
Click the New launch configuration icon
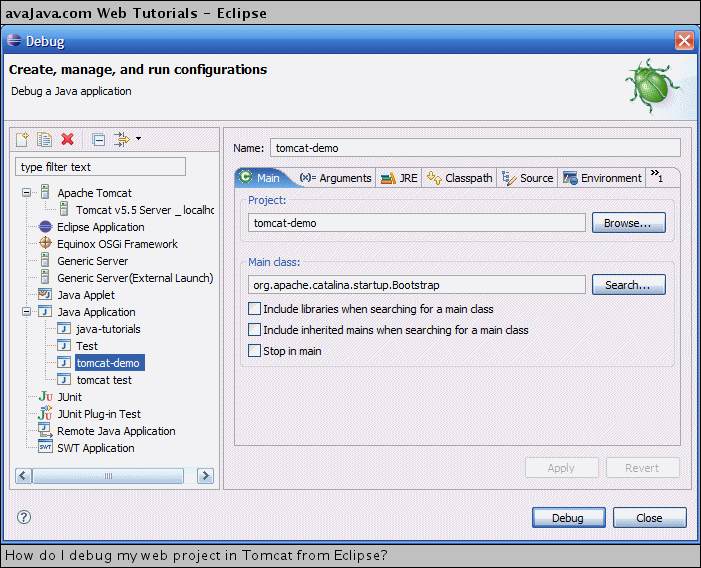22,139
